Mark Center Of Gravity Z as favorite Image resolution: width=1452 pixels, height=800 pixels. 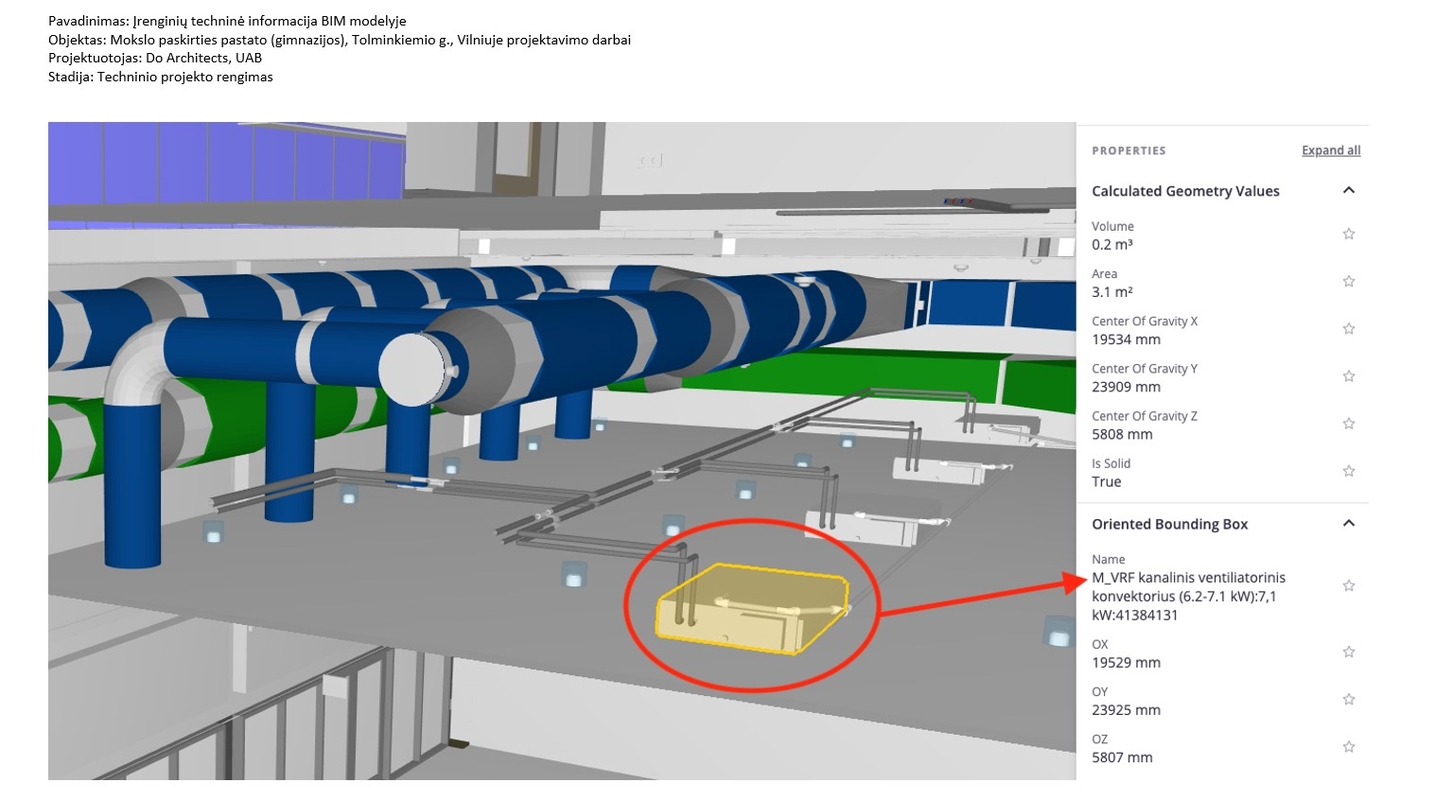coord(1348,424)
